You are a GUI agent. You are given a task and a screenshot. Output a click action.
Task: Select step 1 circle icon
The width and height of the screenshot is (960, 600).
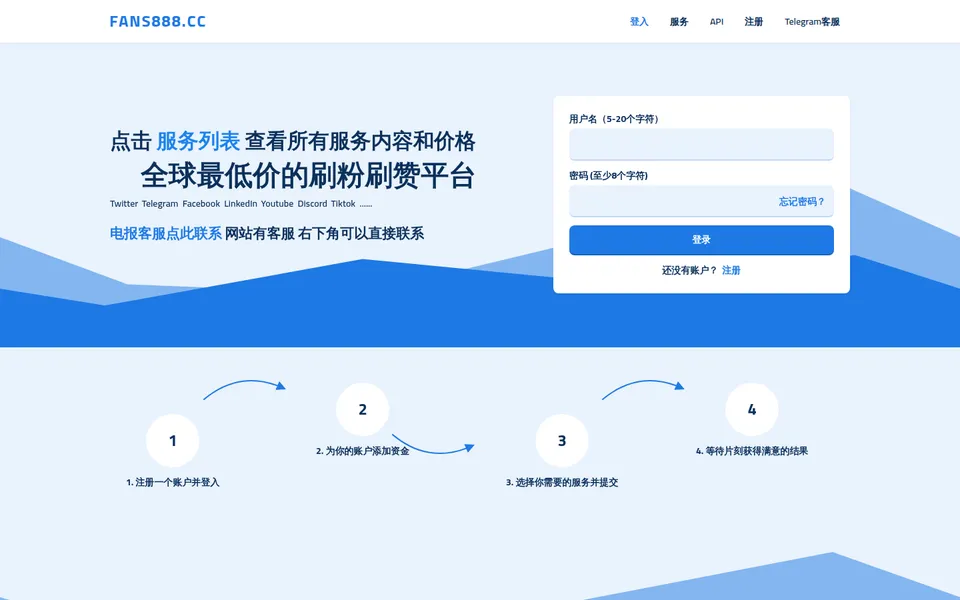click(x=173, y=441)
